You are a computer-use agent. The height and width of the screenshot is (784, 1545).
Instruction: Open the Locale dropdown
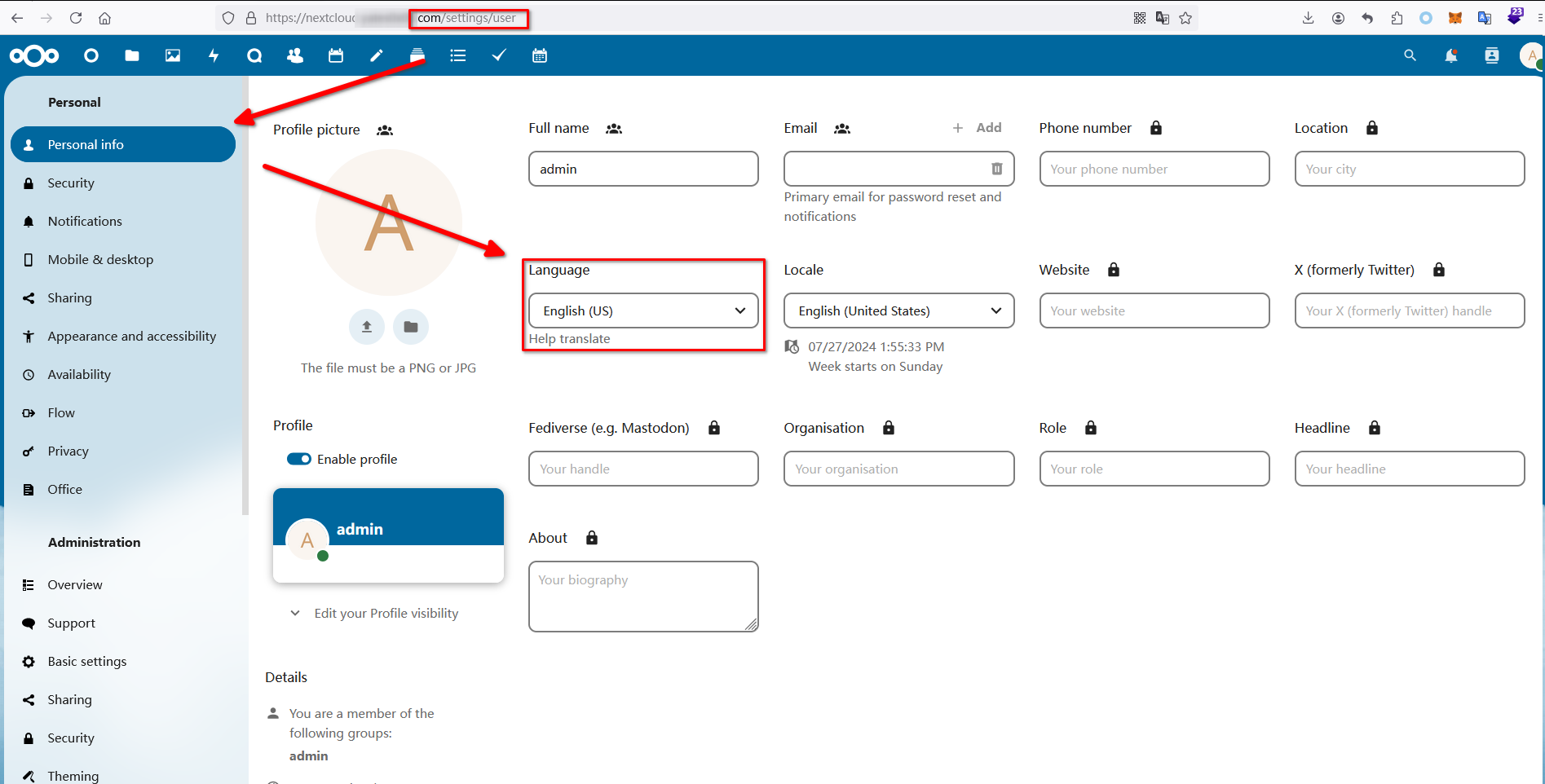tap(898, 311)
